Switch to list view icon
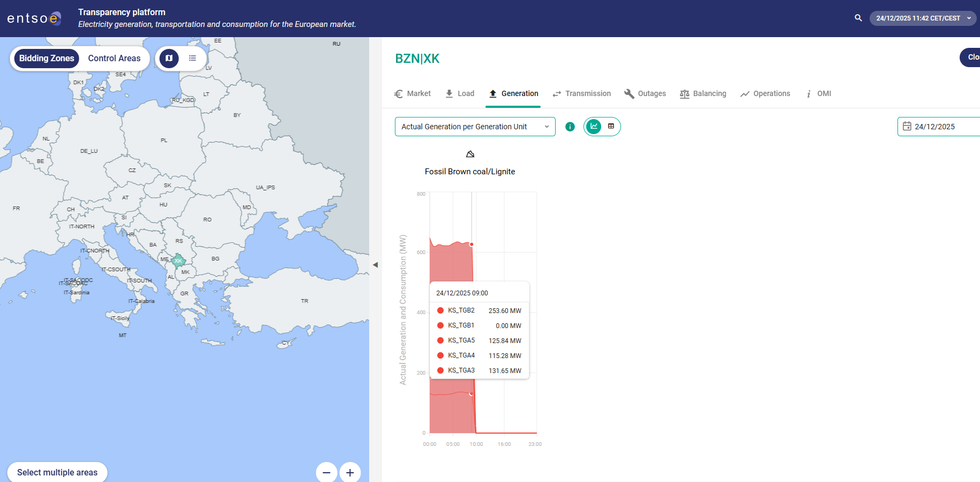 click(192, 58)
